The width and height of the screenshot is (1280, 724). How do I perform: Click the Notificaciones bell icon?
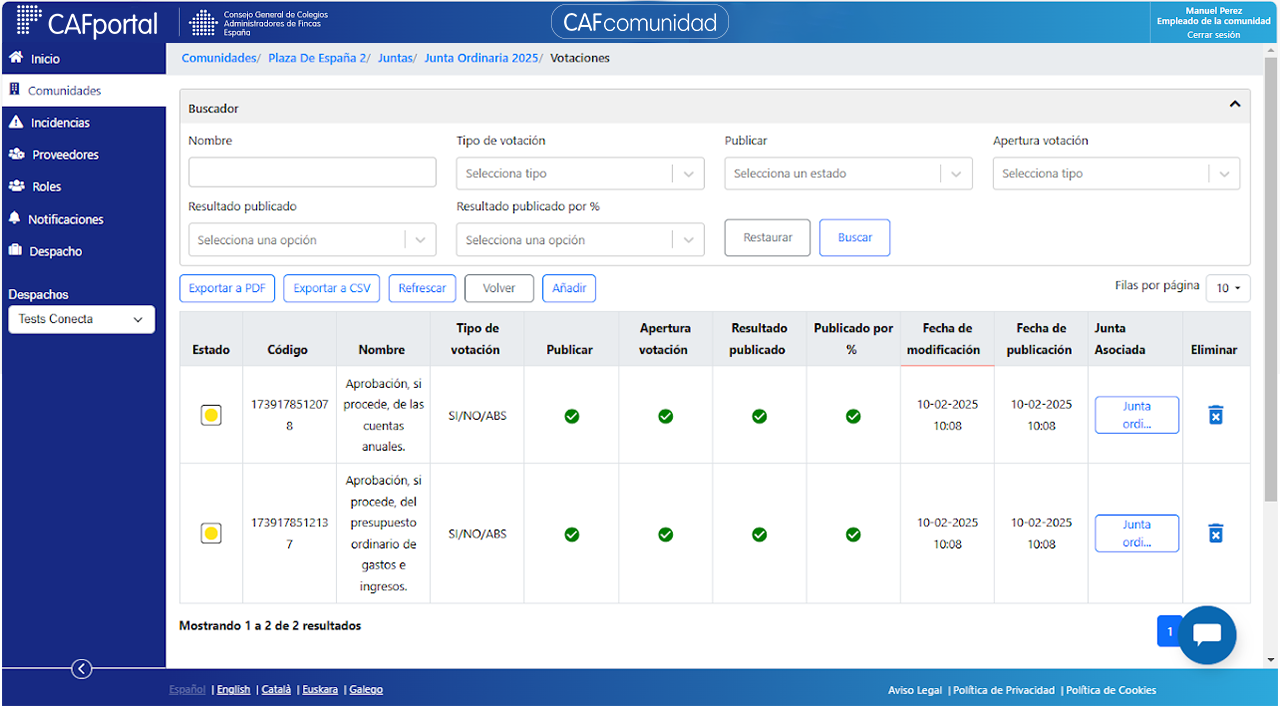tap(15, 218)
